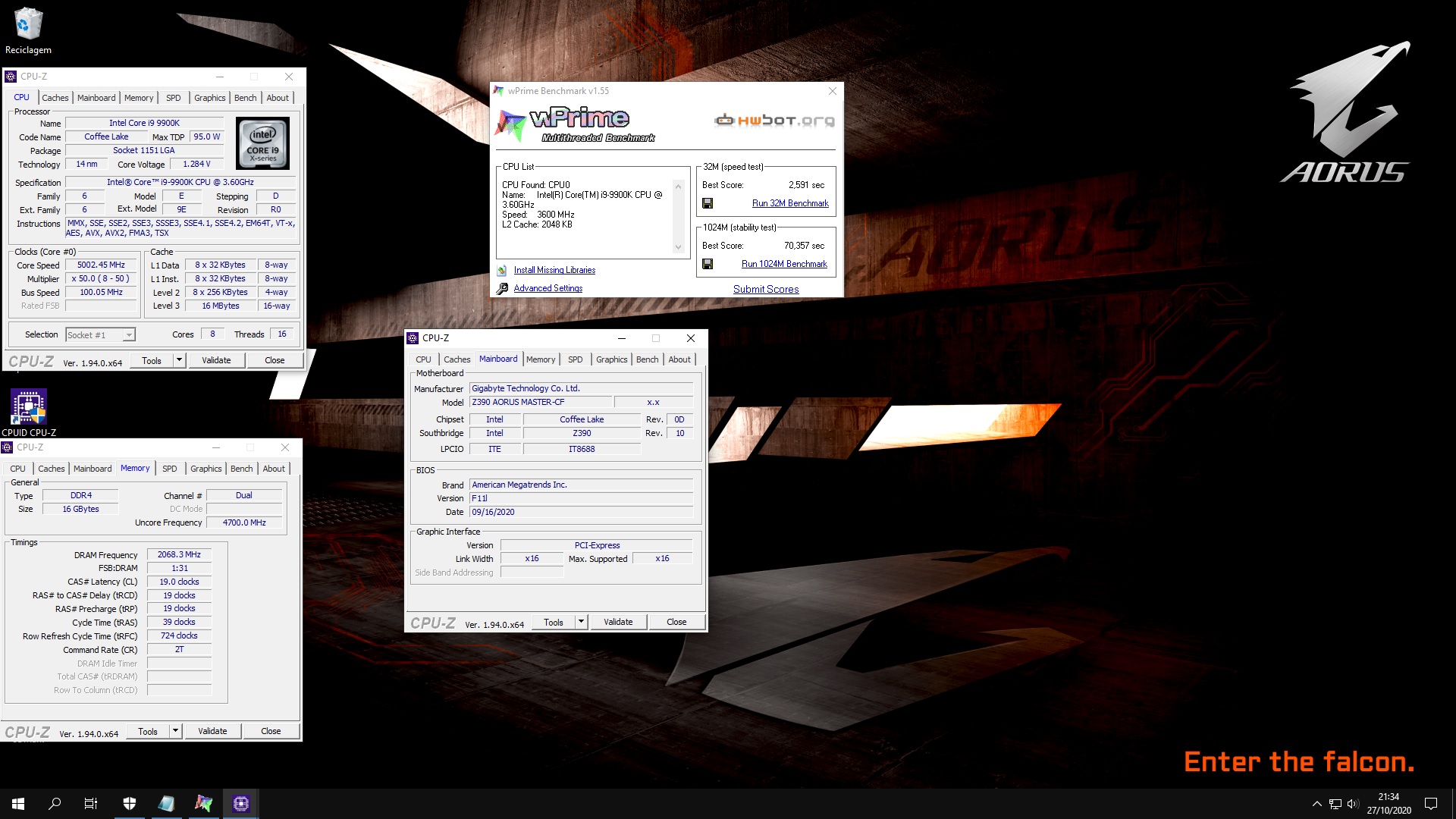Click Validate in the CPU tab window
1456x819 pixels.
coord(216,360)
